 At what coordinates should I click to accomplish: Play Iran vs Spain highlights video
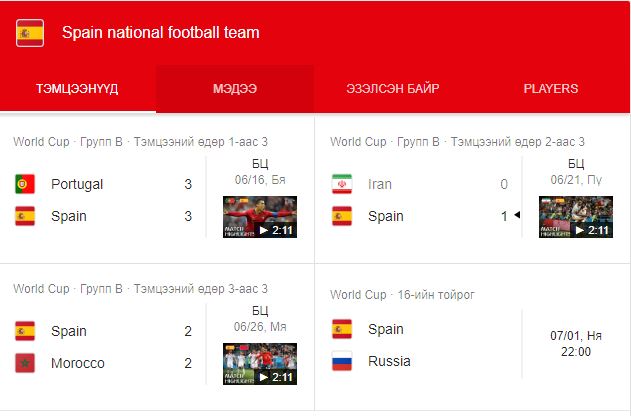coord(575,217)
